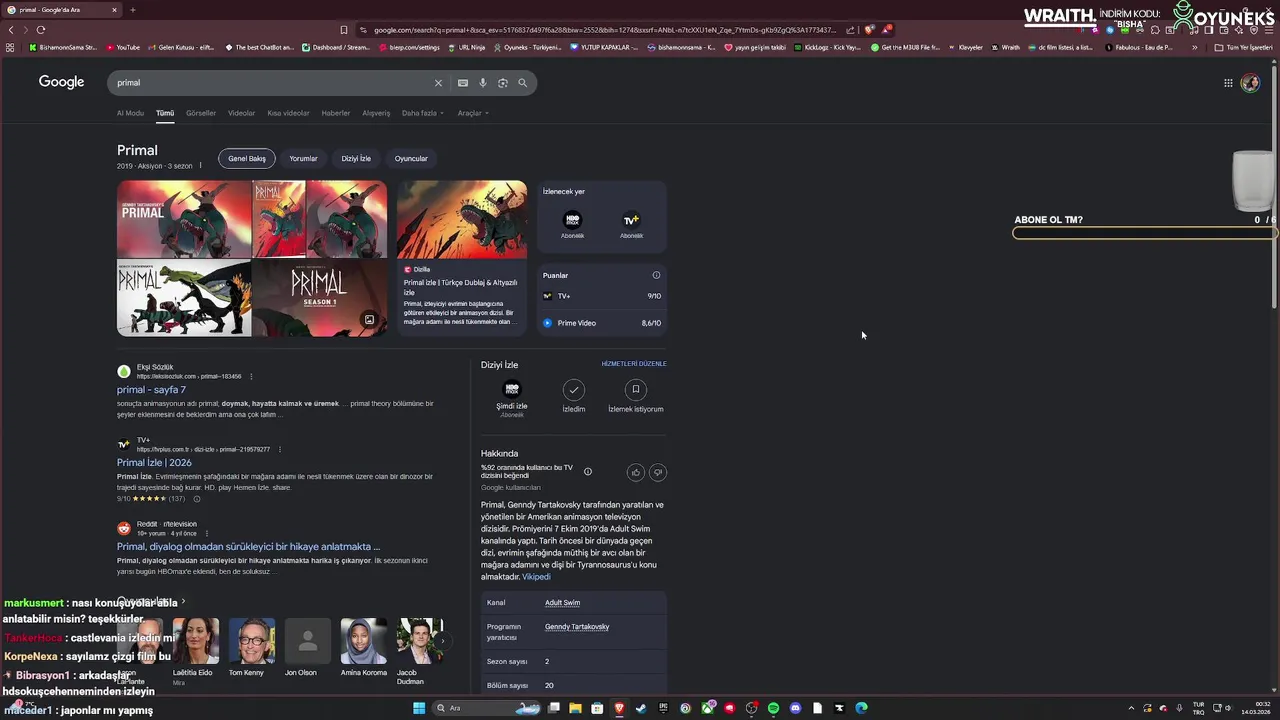Click inside the Google search input field
1280x720 pixels.
click(270, 83)
